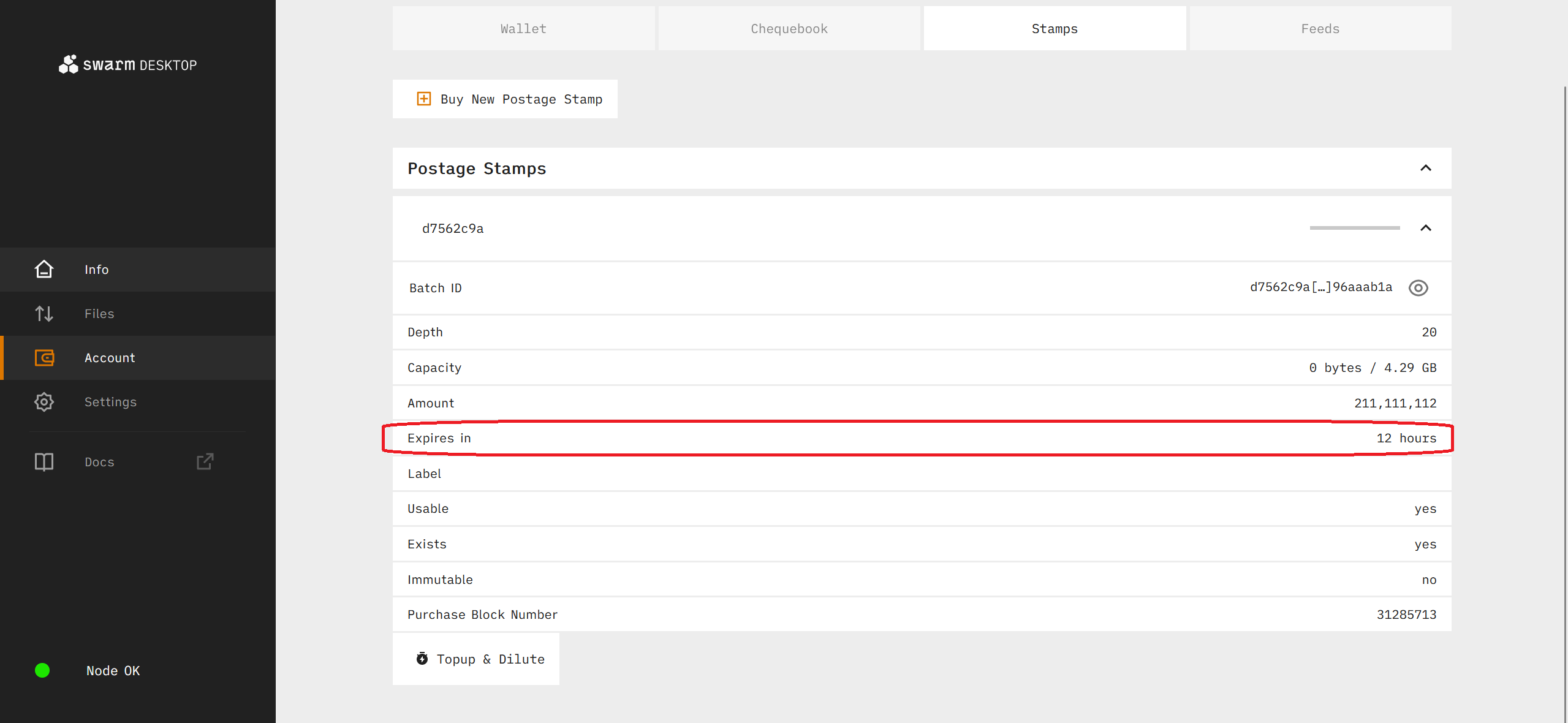Click the Account wallet icon
Screen dimensions: 1568x723
tap(44, 358)
